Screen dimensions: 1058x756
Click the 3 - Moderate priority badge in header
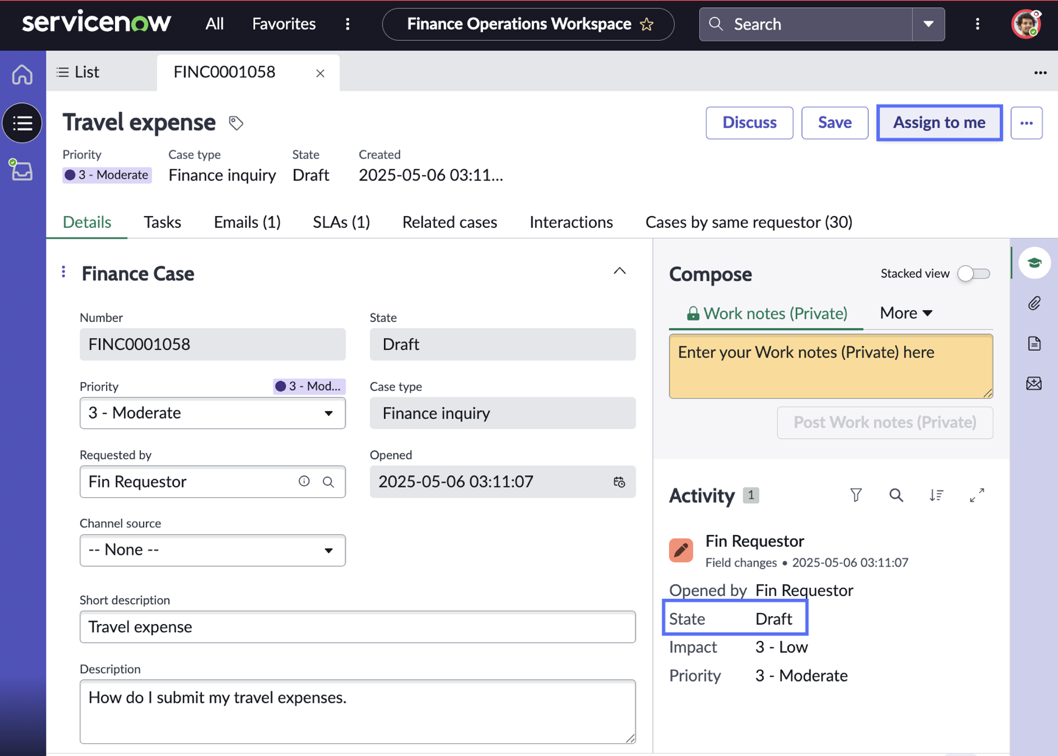click(107, 175)
